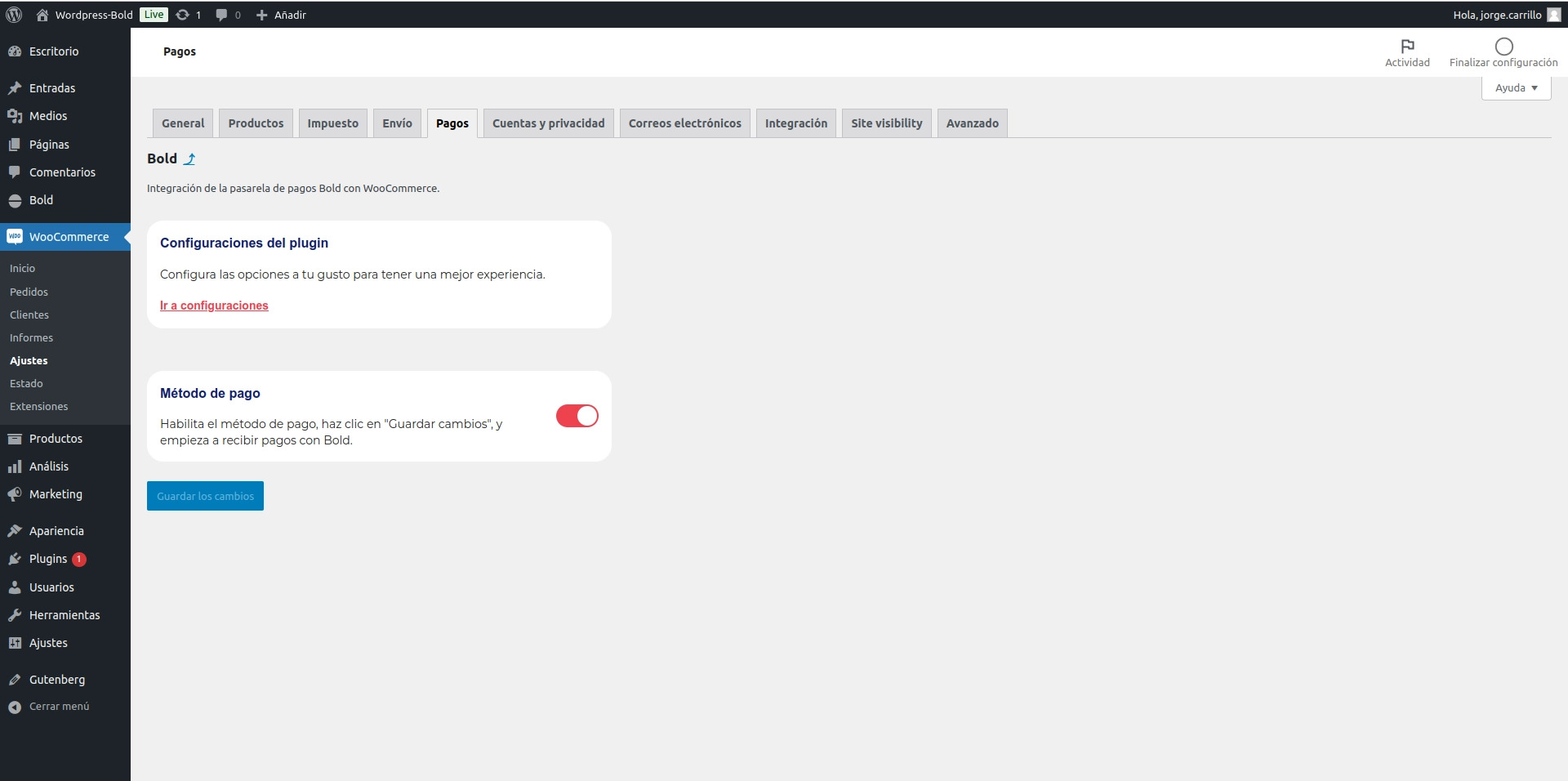Click the upgrade arrow beside the Bold heading

(190, 159)
